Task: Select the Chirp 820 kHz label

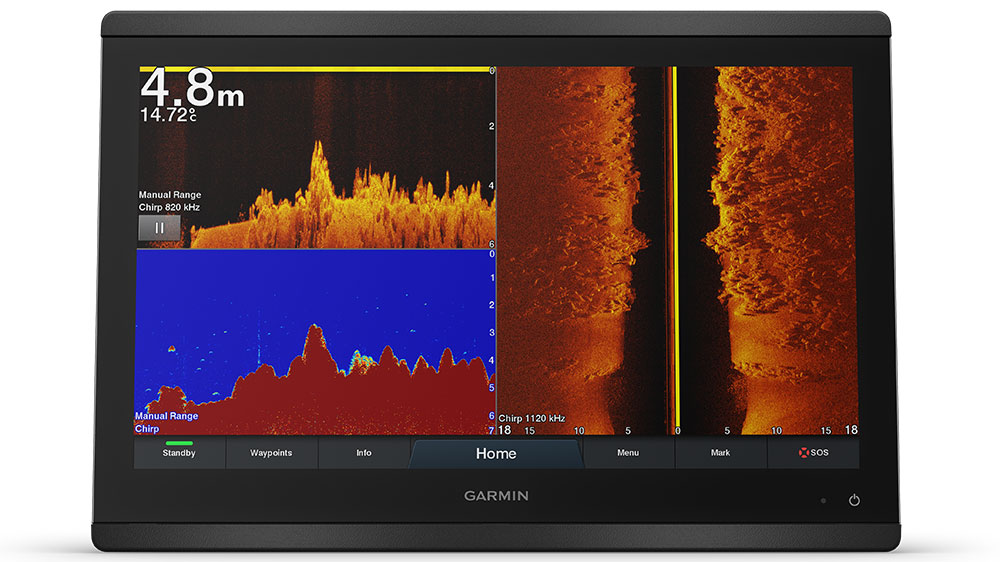Action: pos(169,207)
